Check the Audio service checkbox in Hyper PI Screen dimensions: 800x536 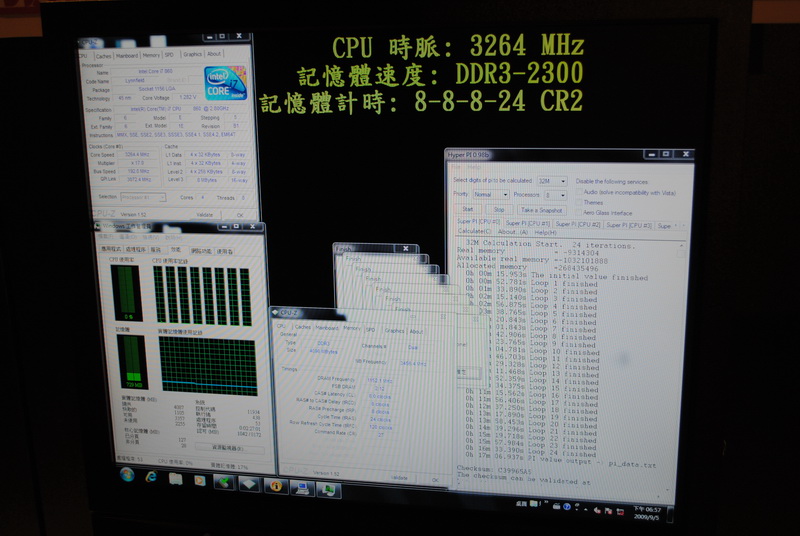click(x=579, y=192)
